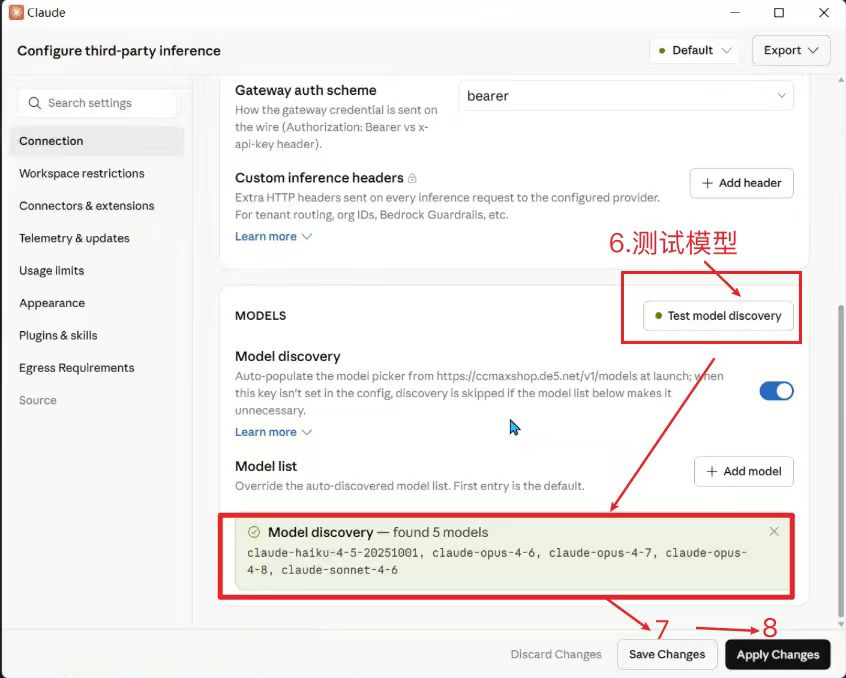Click the scrollbar down arrow
The width and height of the screenshot is (846, 678).
841,624
